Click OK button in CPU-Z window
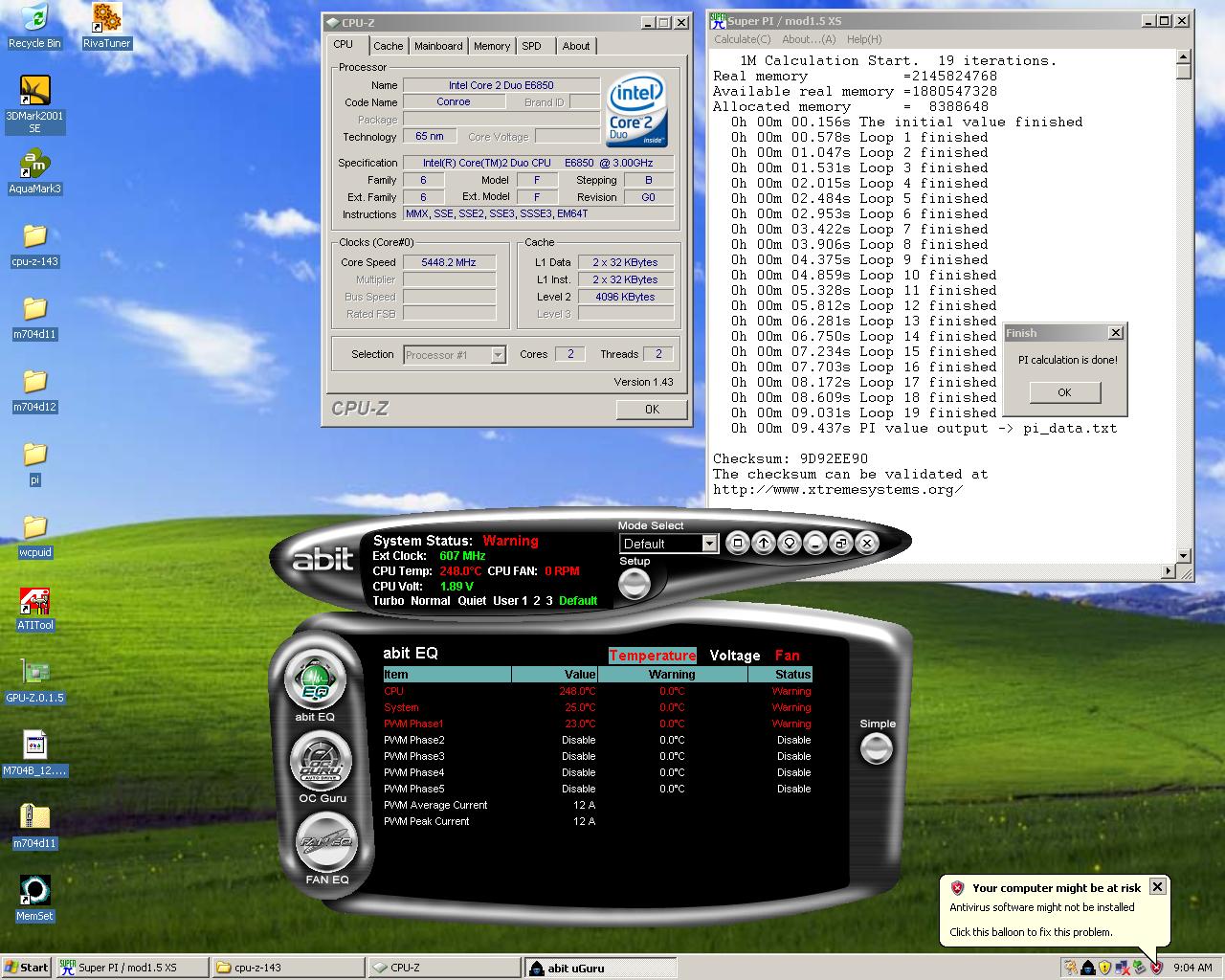This screenshot has height=980, width=1225. (652, 409)
